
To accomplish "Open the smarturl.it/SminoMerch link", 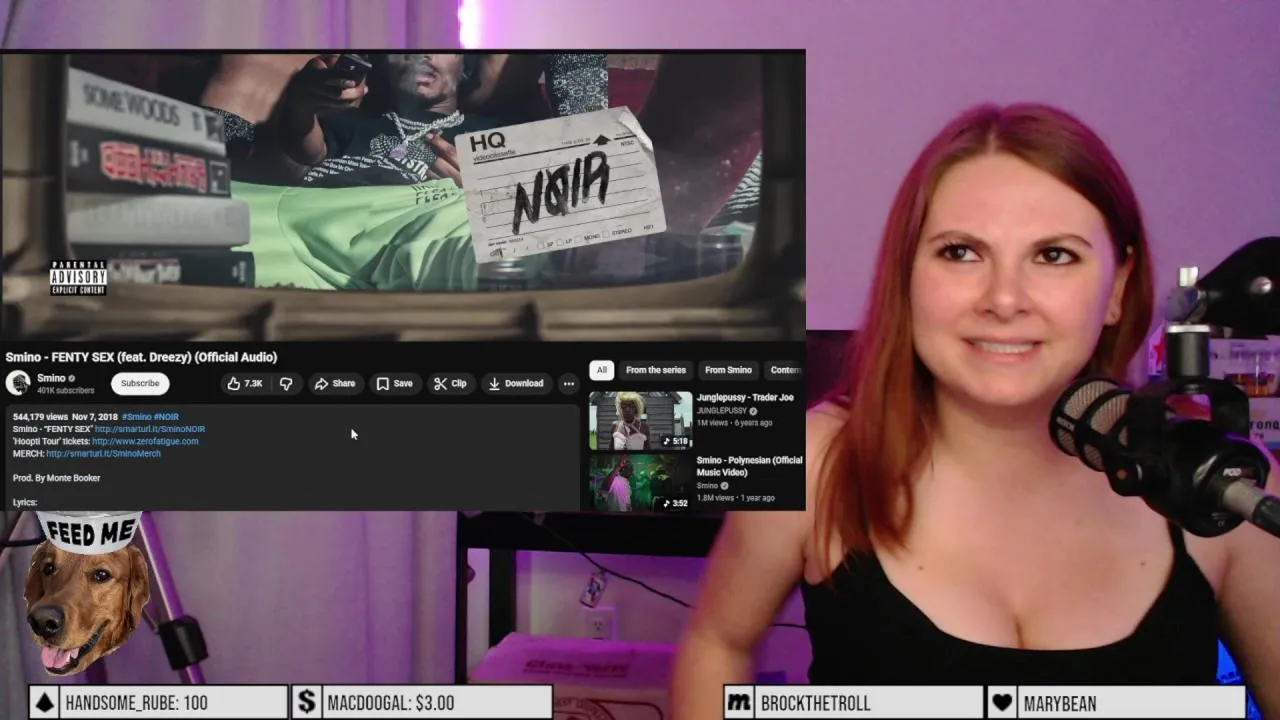I will [x=103, y=453].
